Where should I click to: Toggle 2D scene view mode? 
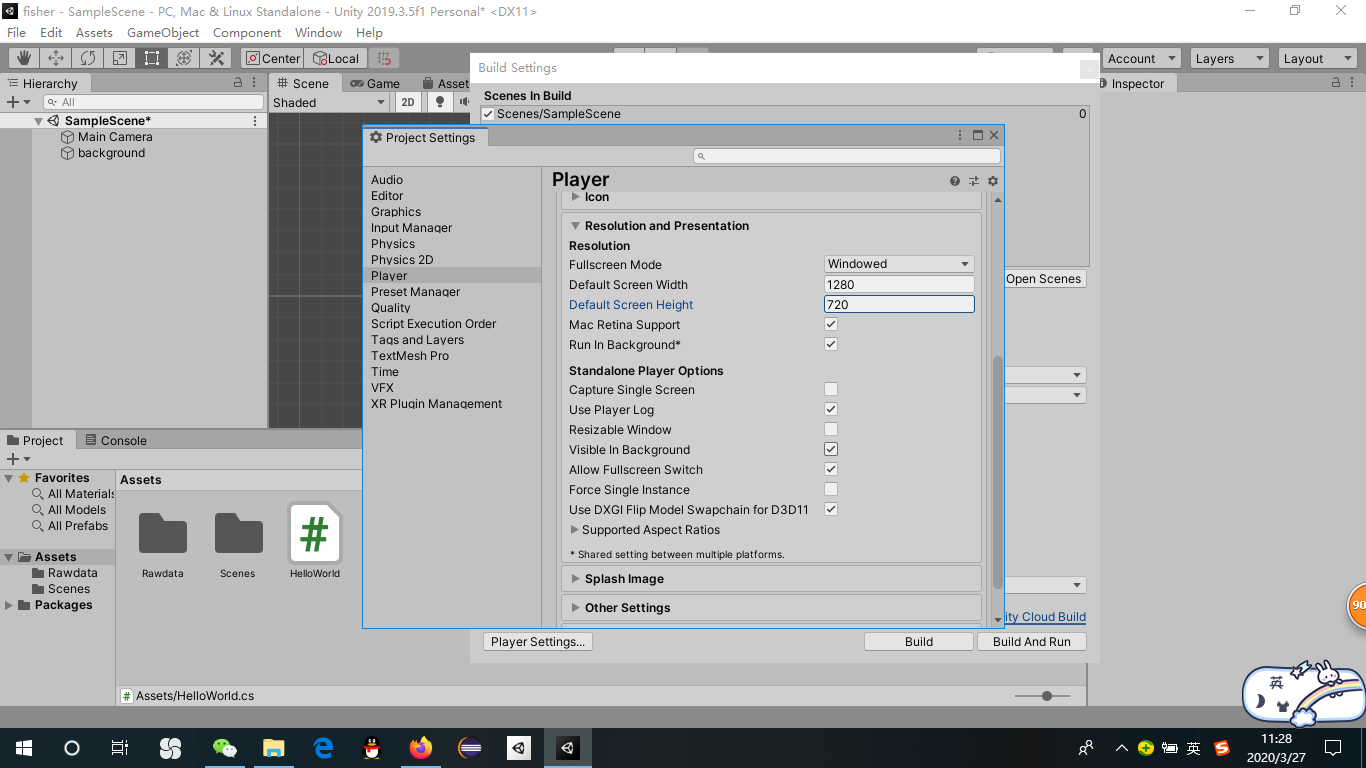(408, 102)
